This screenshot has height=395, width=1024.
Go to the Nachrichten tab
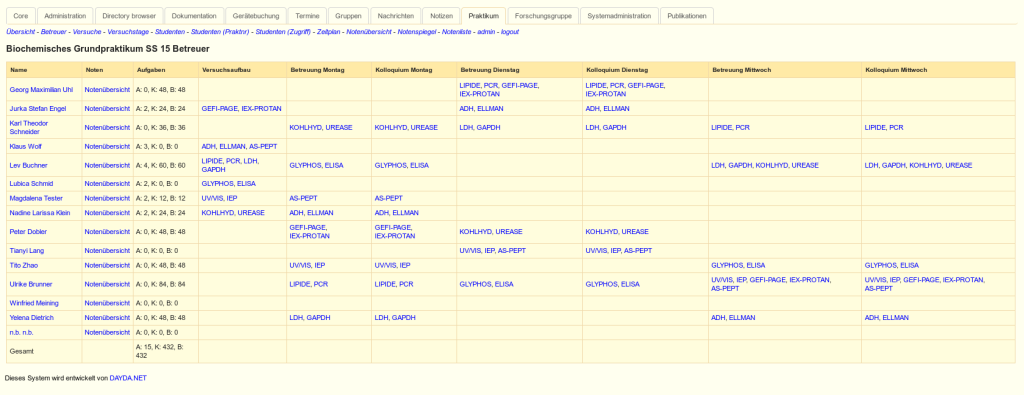[x=395, y=16]
